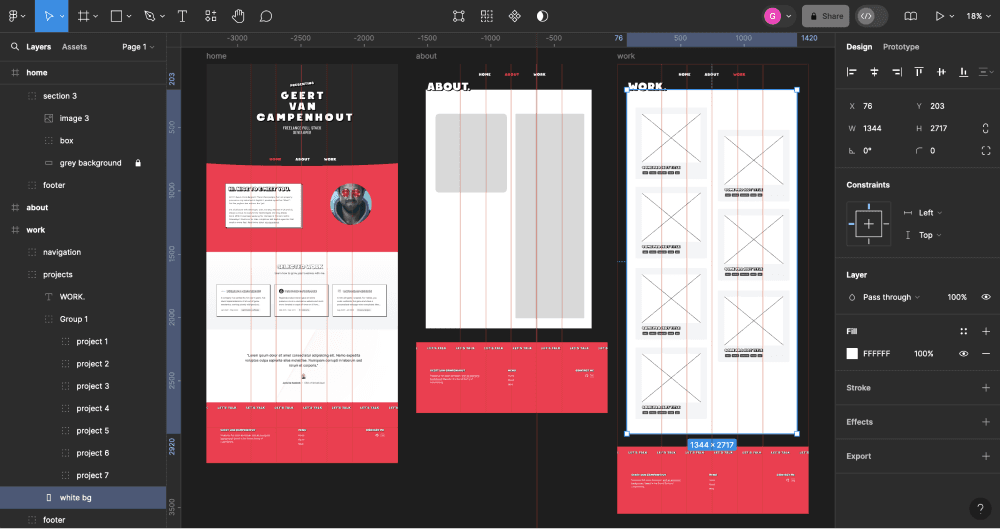This screenshot has height=529, width=1000.
Task: Click the Present play icon
Action: [939, 16]
